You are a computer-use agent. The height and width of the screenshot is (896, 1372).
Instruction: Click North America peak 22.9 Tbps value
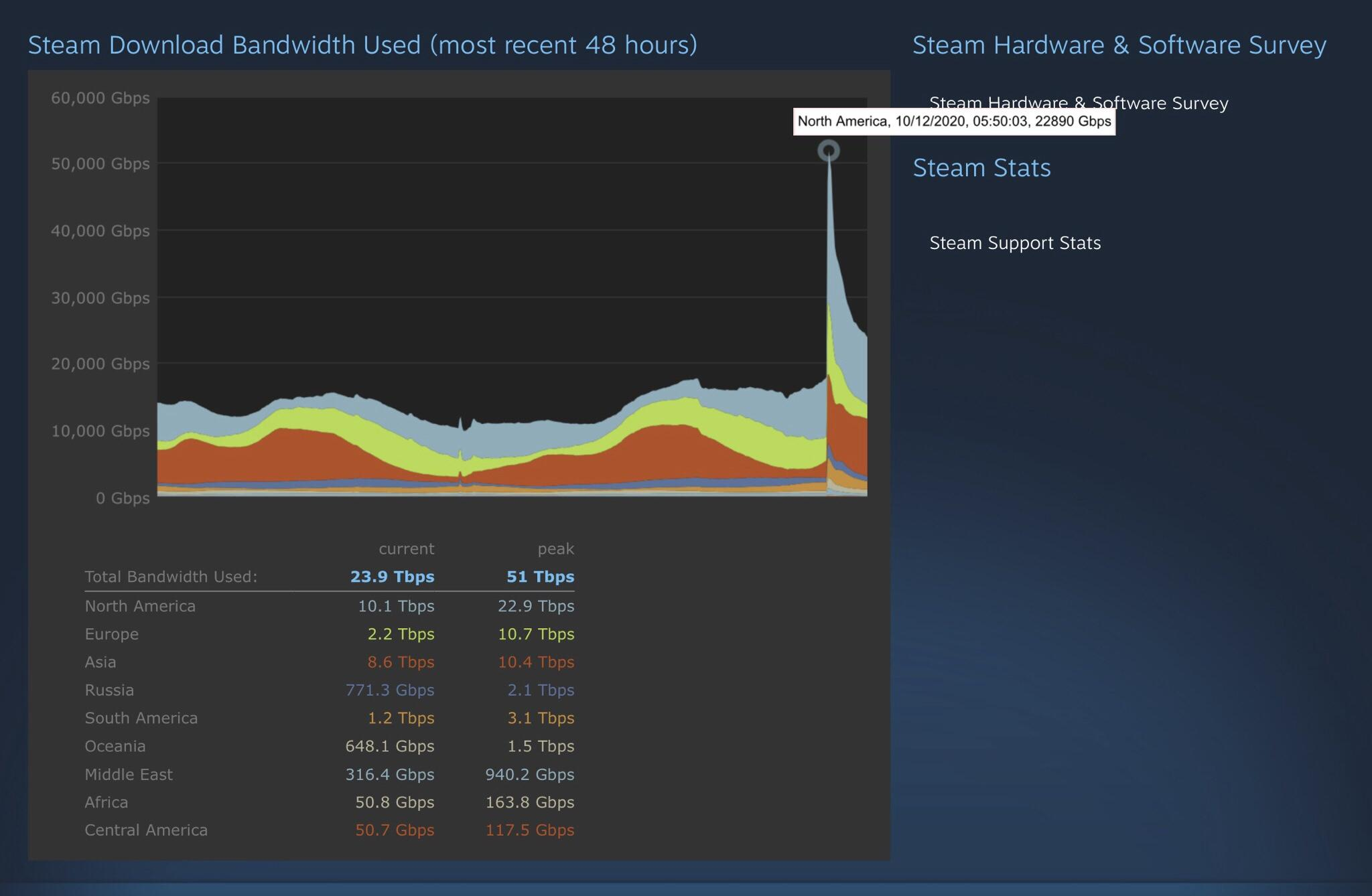535,606
